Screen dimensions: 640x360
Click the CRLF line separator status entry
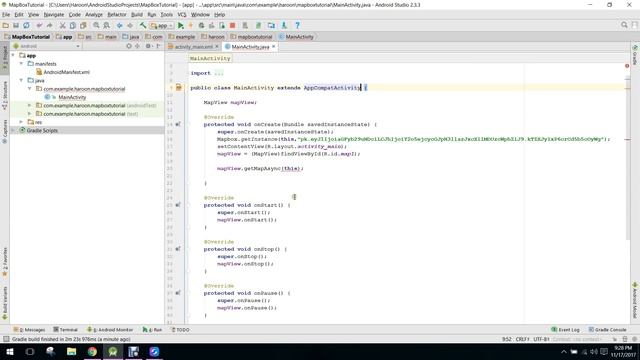[x=522, y=339]
